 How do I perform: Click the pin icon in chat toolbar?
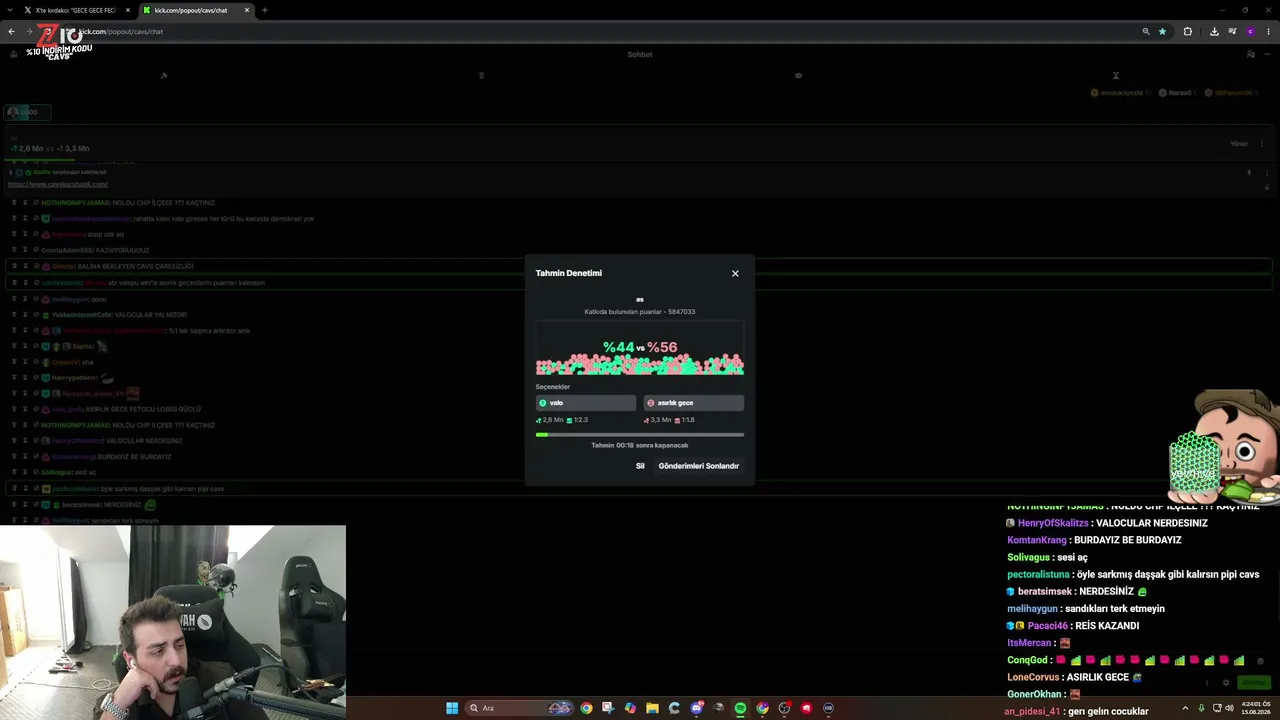click(163, 75)
